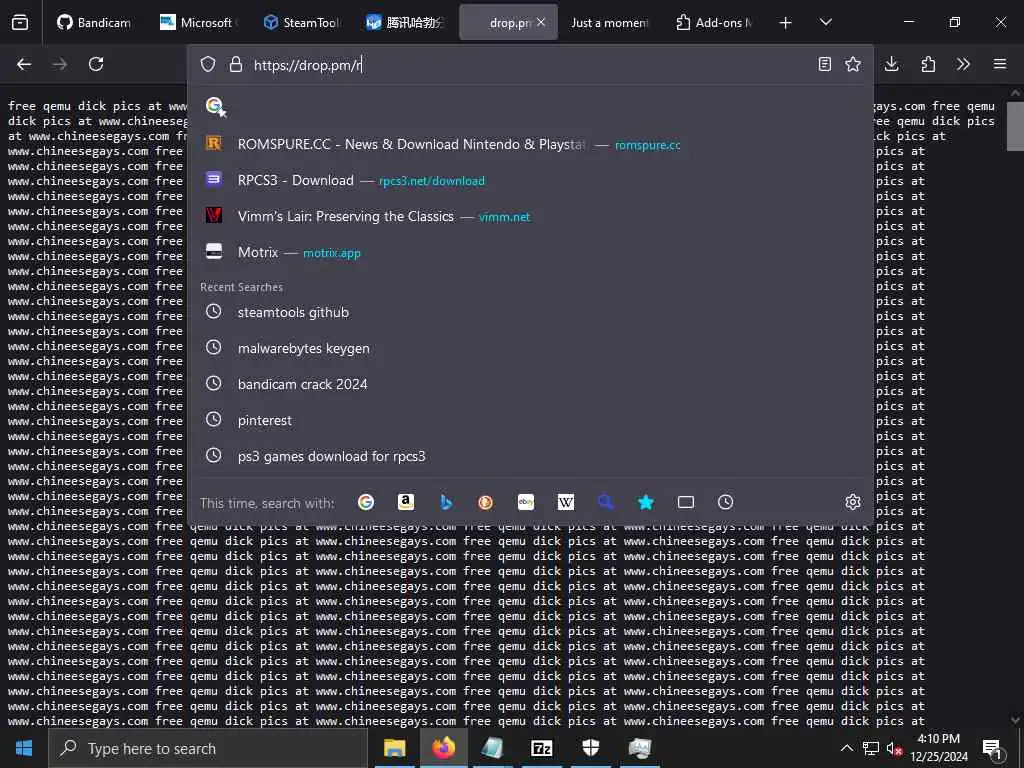The image size is (1024, 768).
Task: Select Google search suggestion row
Action: coord(530,106)
